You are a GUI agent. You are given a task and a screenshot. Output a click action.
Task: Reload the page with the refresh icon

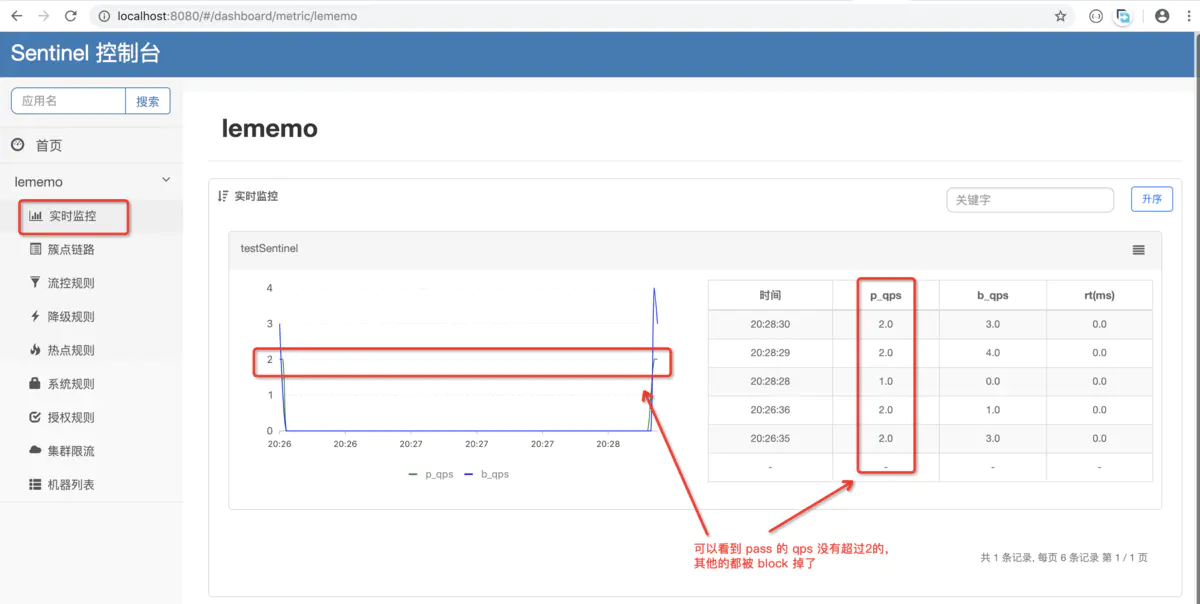coord(70,16)
